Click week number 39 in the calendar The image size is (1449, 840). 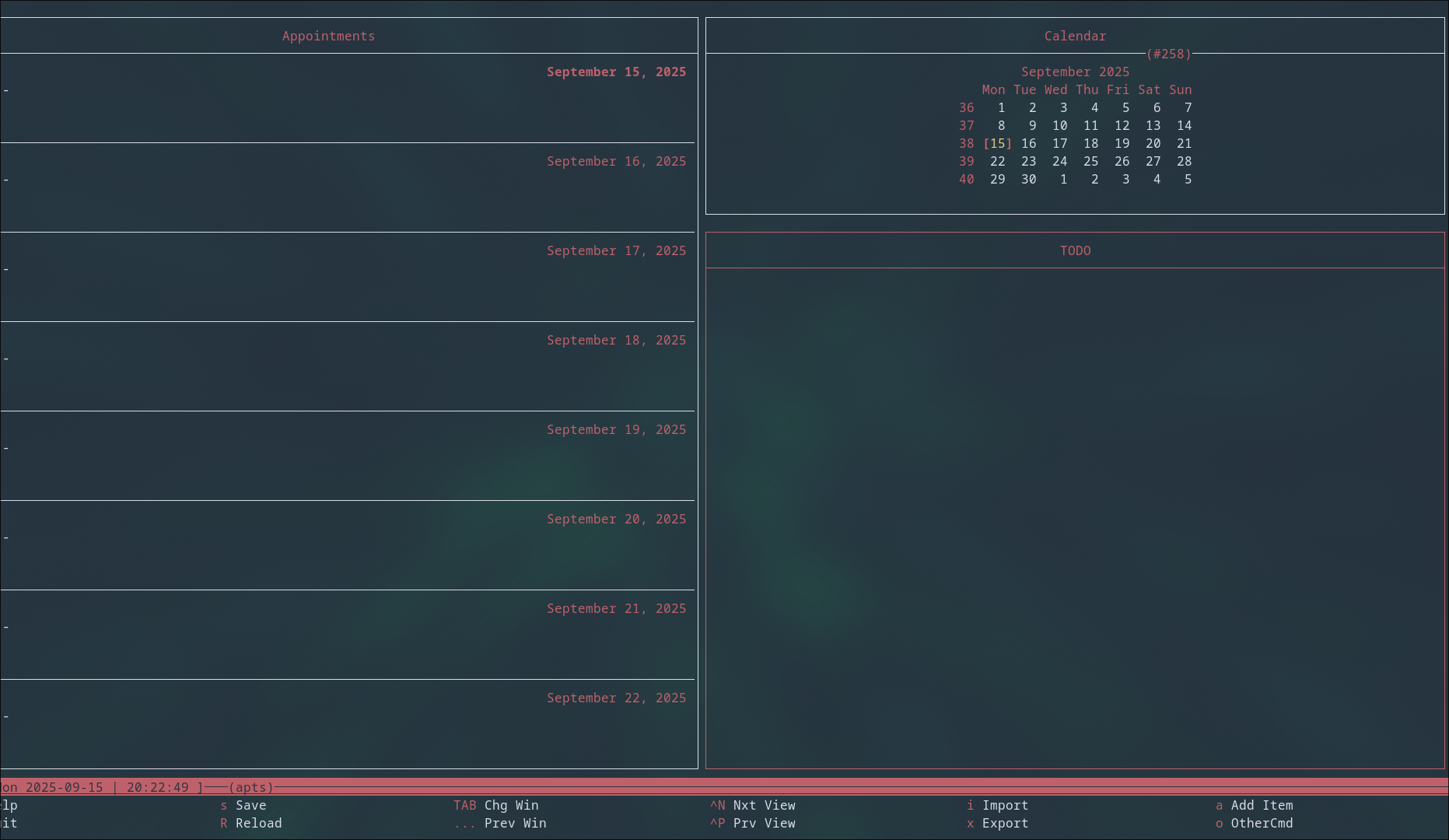coord(966,162)
